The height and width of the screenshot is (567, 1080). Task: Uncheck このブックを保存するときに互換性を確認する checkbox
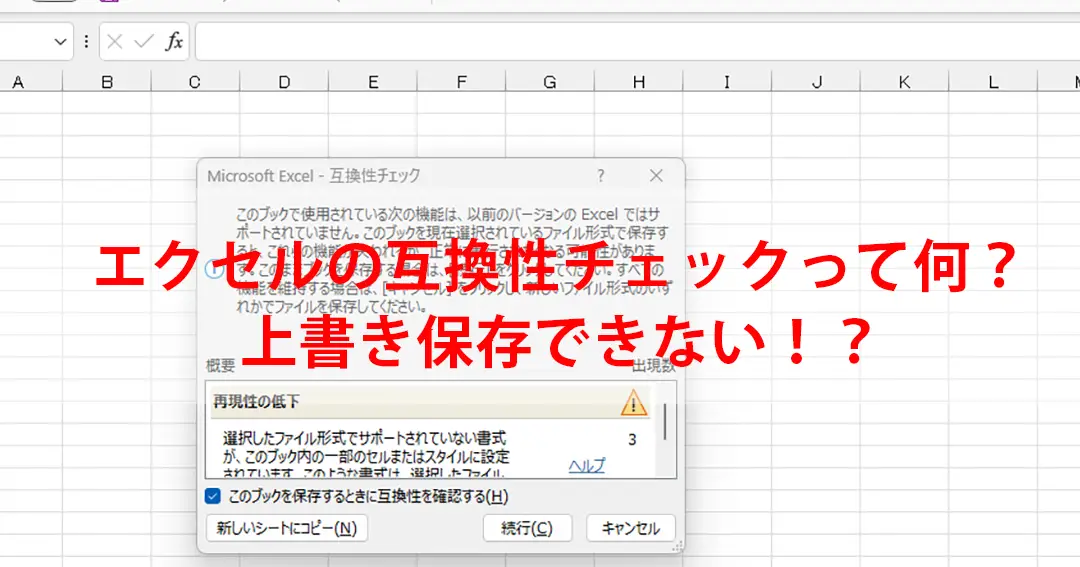click(213, 496)
